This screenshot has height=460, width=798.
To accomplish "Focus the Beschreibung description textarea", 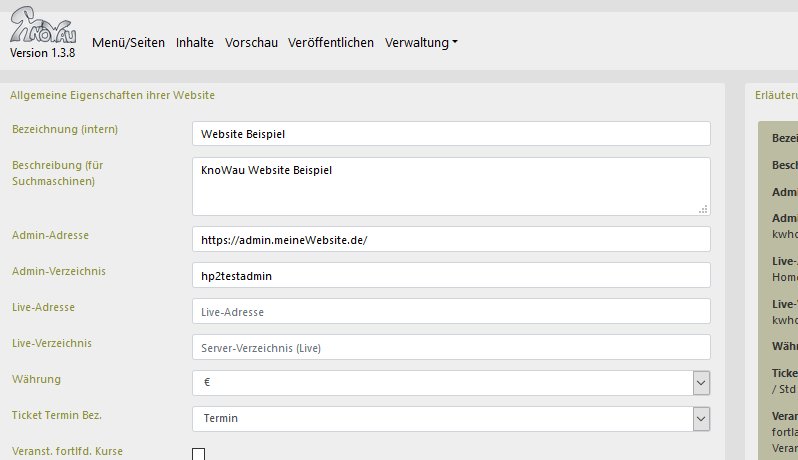I will [x=450, y=186].
